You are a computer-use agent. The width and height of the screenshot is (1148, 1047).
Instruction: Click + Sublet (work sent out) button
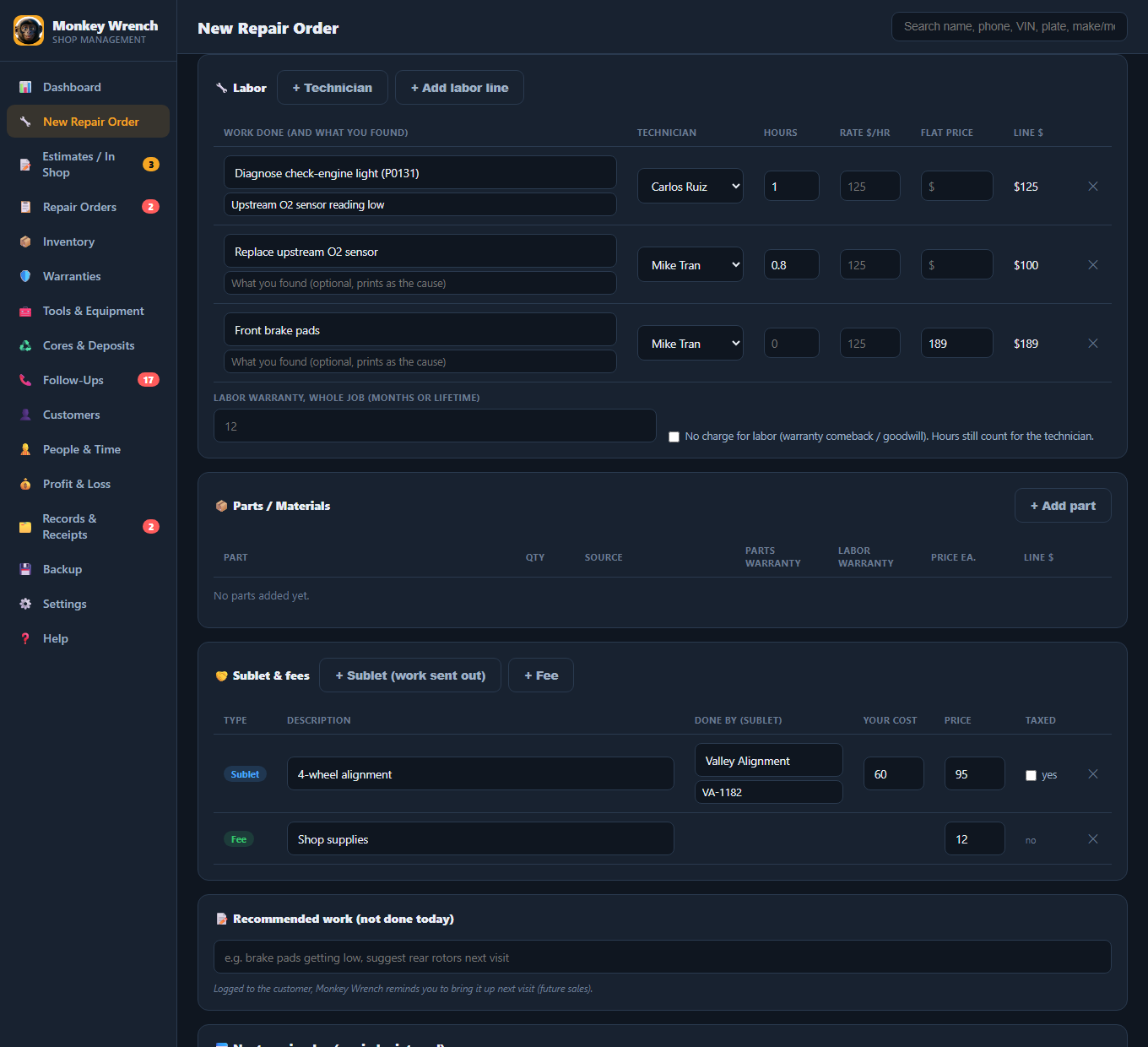pos(410,675)
